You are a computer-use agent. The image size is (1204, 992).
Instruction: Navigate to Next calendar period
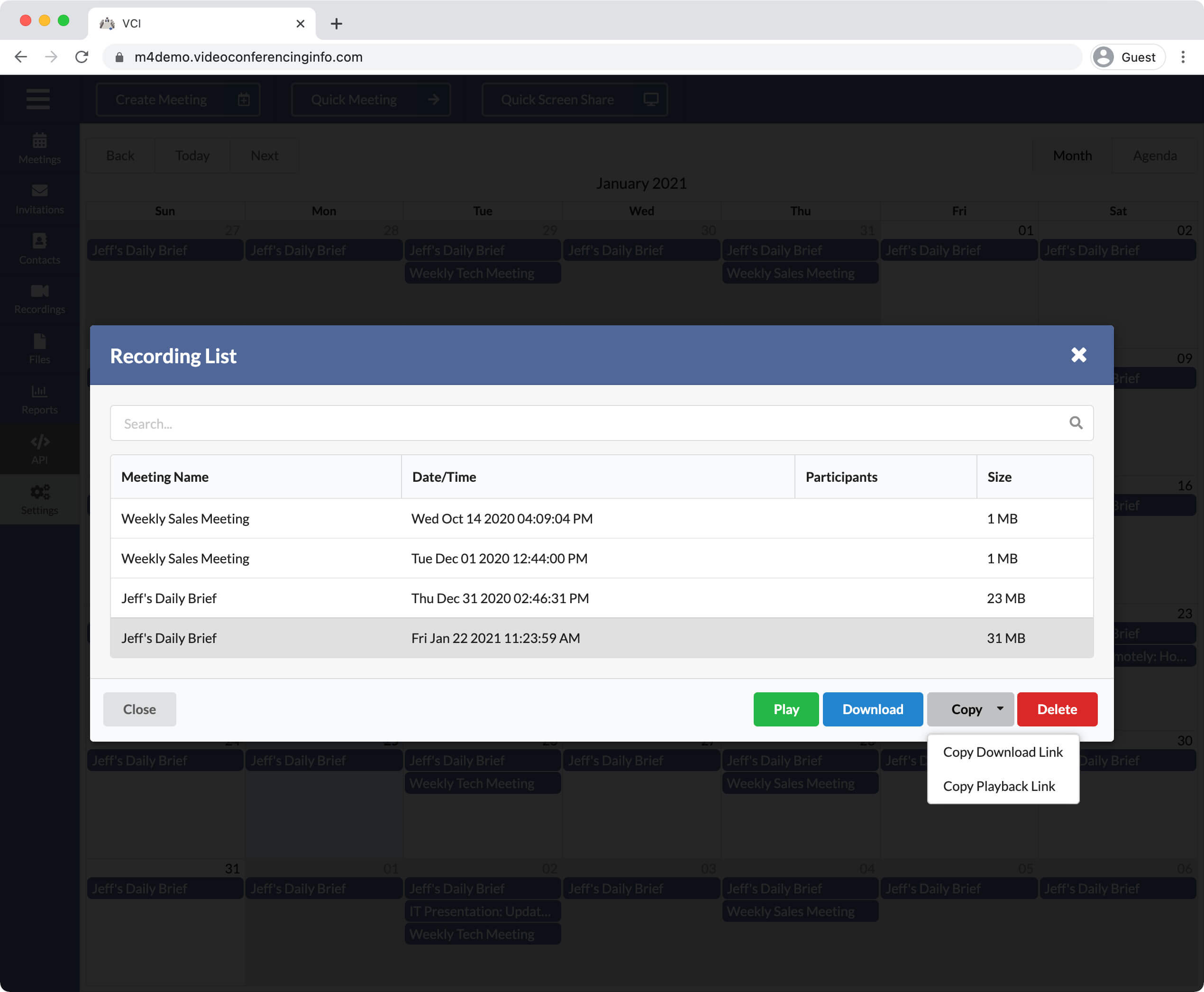[263, 155]
